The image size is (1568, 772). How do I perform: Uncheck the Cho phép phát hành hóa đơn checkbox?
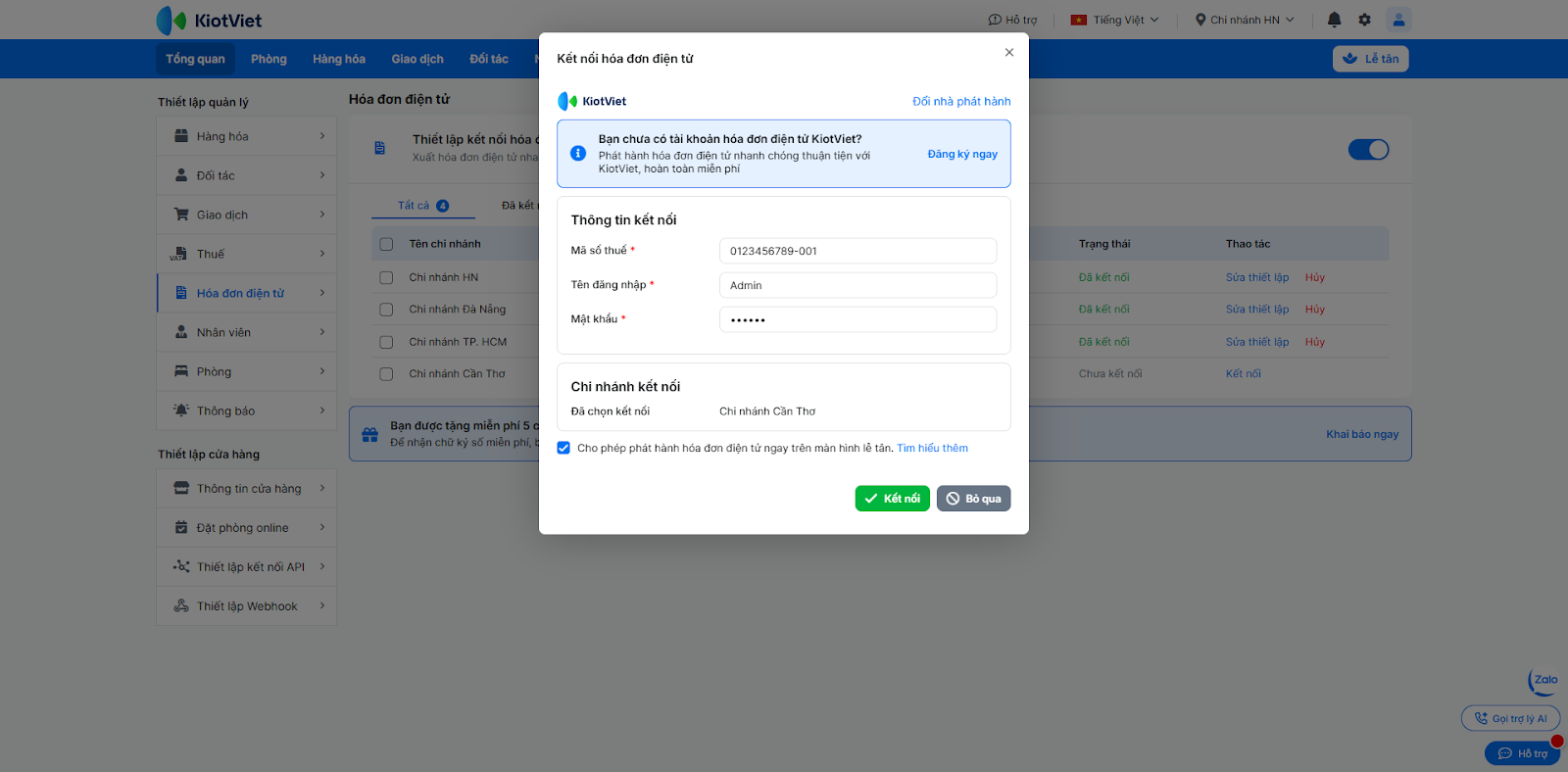tap(563, 448)
